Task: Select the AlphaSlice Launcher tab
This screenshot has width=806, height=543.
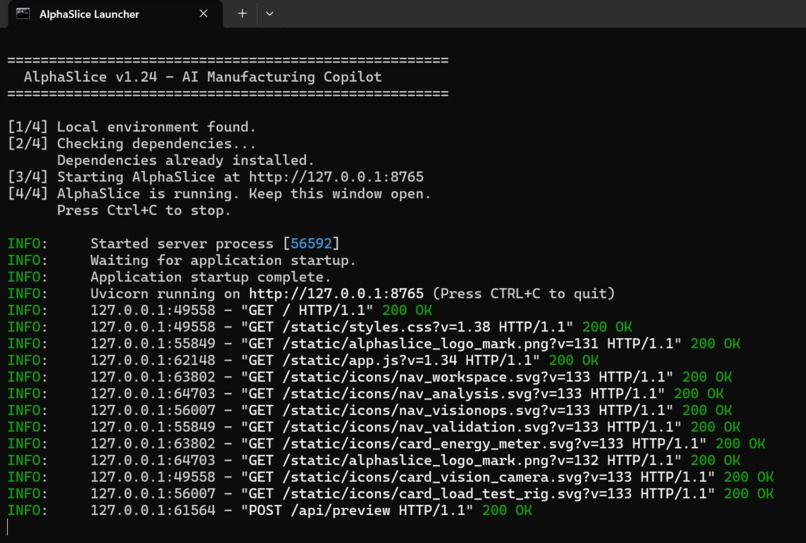Action: (x=115, y=14)
